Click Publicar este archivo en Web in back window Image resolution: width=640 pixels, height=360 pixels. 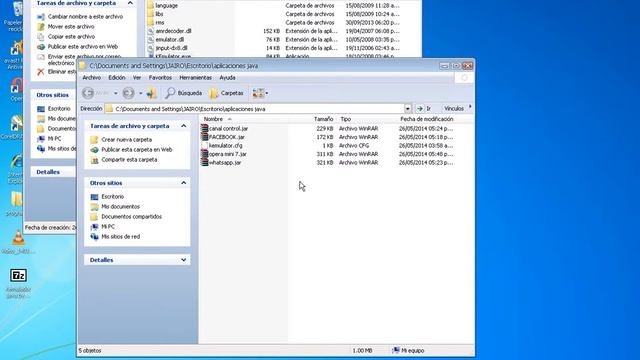[83, 47]
